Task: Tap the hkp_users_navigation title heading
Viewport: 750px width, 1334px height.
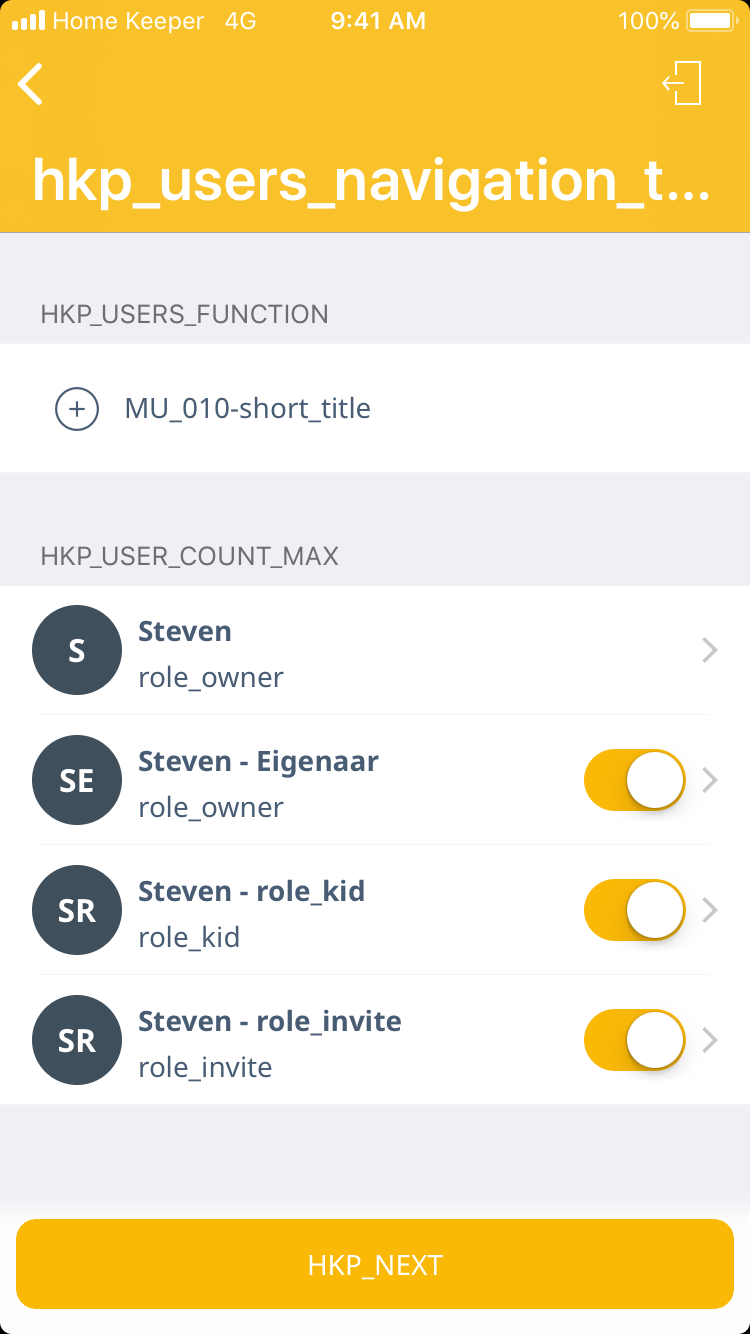Action: click(x=371, y=180)
